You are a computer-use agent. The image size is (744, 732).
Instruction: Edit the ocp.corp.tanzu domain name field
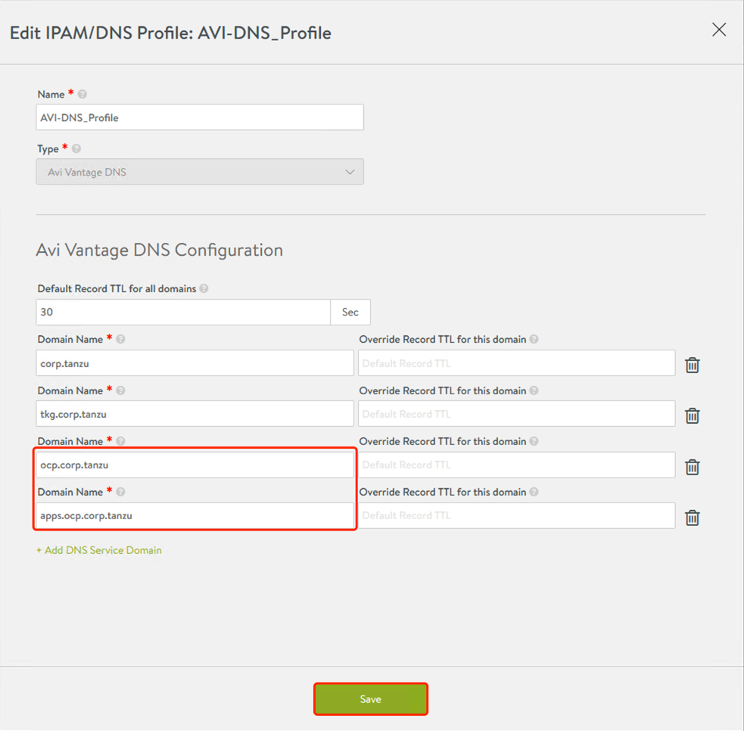pos(195,465)
